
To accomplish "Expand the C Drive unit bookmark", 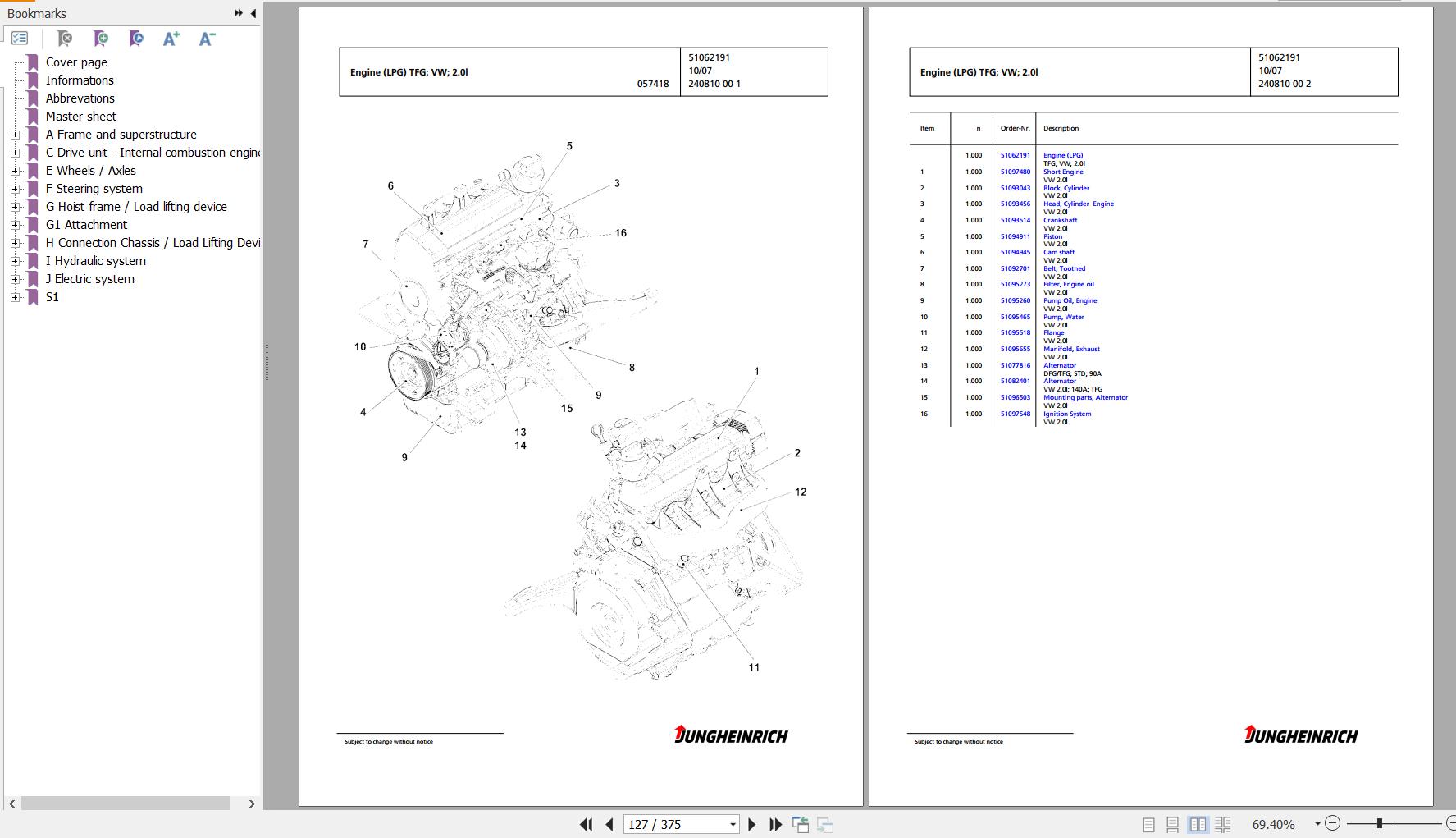I will 15,153.
